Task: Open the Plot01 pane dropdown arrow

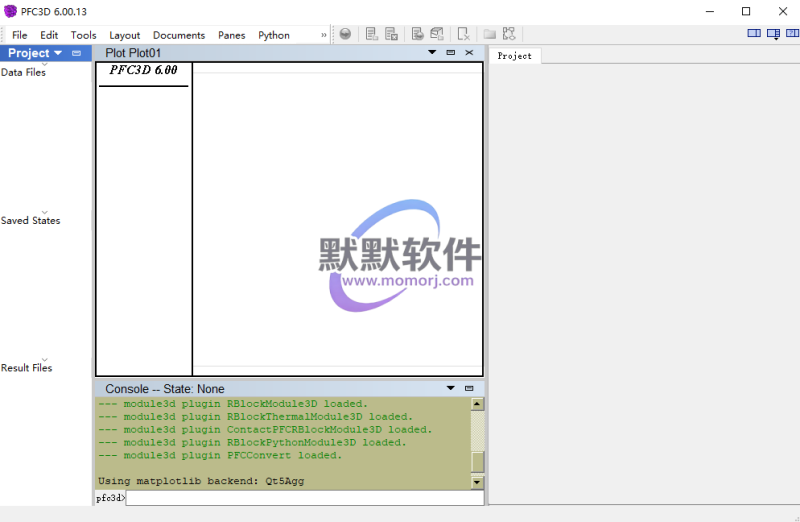Action: click(x=432, y=52)
